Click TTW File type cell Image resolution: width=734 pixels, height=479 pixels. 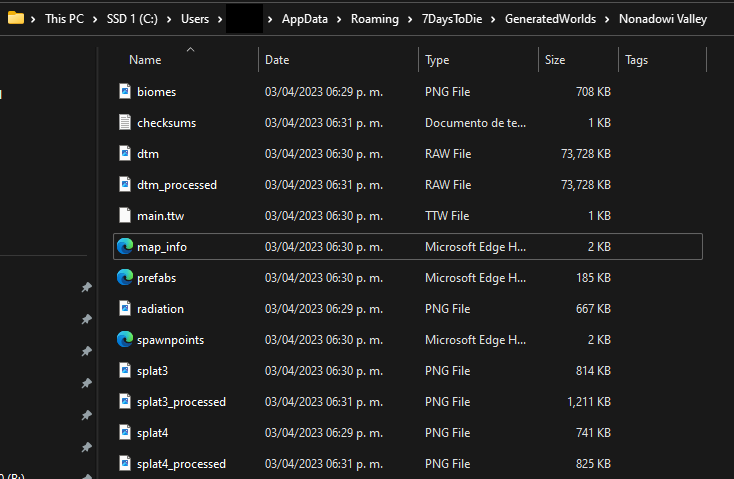[x=447, y=216]
